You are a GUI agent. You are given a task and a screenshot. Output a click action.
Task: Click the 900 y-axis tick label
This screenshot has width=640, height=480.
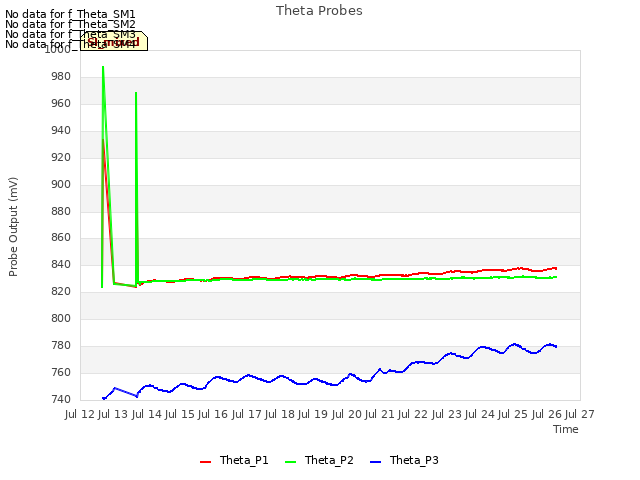[x=61, y=184]
